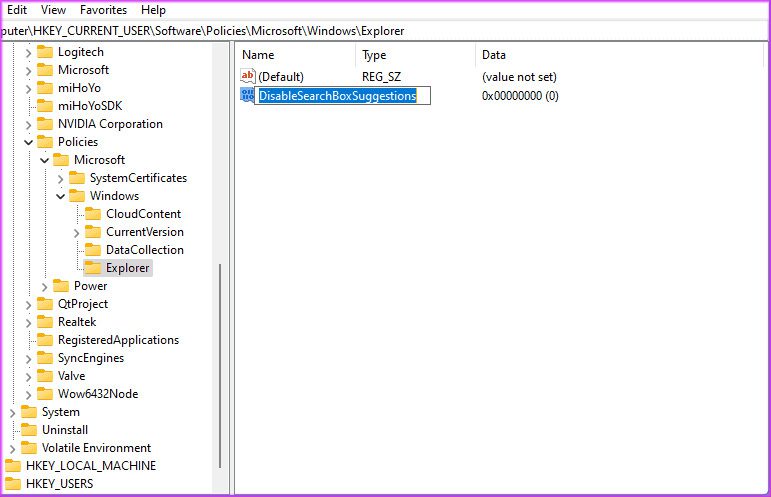This screenshot has width=771, height=497.
Task: Click the 0x00000000 (0) data cell
Action: pyautogui.click(x=520, y=96)
